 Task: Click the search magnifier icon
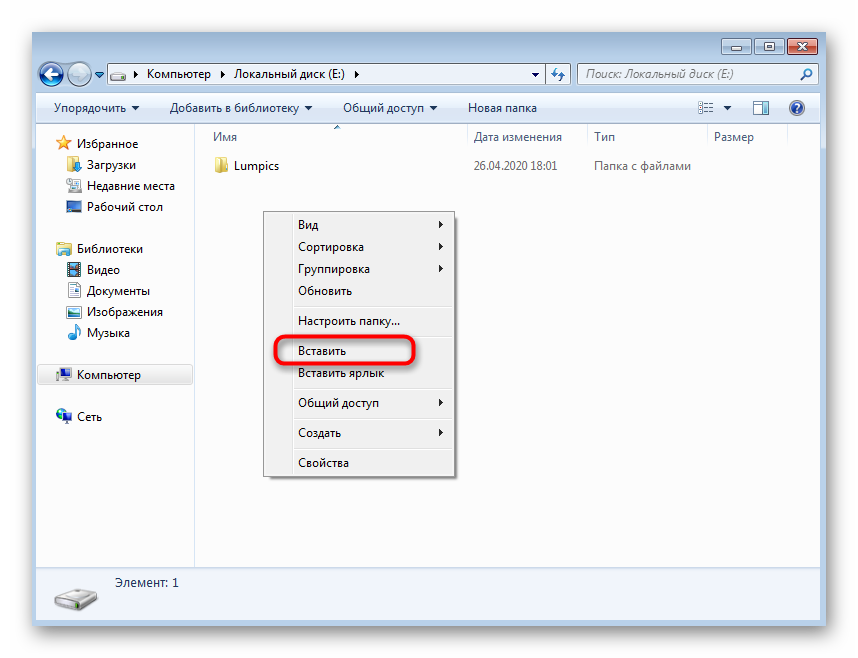pyautogui.click(x=806, y=74)
